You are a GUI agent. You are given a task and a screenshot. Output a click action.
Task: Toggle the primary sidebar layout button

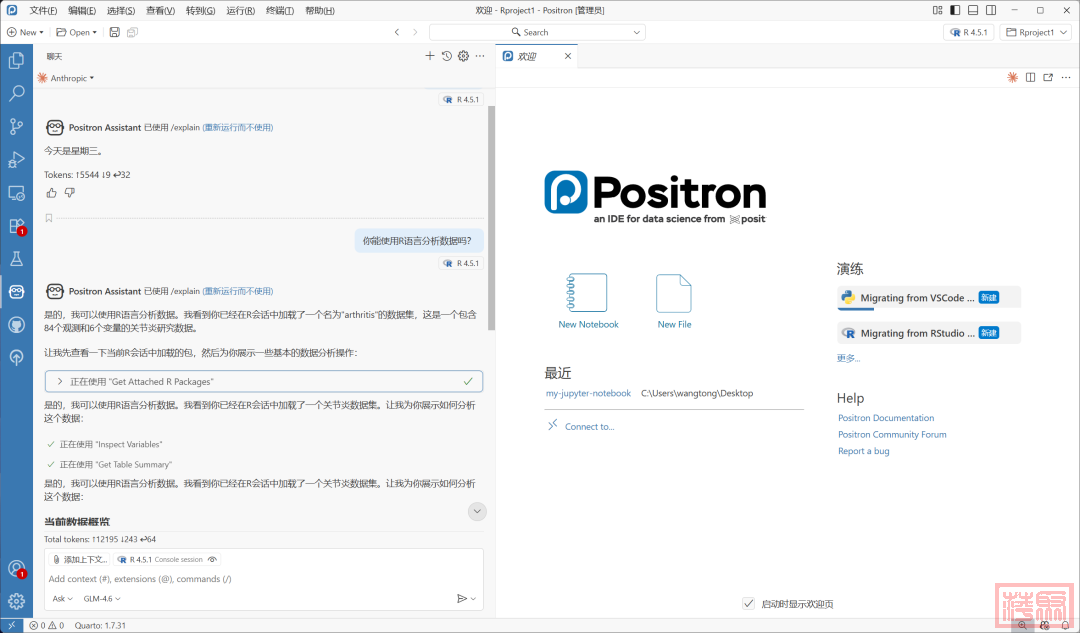point(955,10)
